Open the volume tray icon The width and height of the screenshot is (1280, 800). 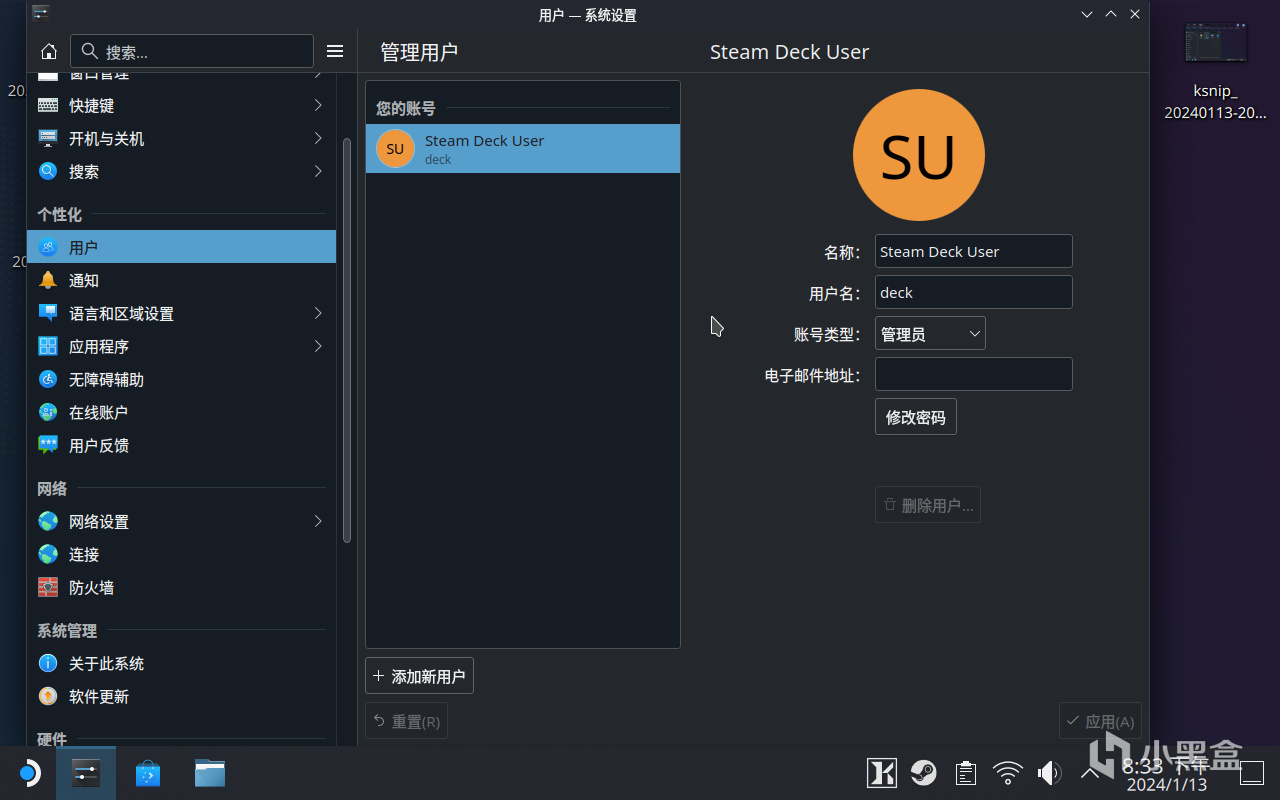(1049, 773)
